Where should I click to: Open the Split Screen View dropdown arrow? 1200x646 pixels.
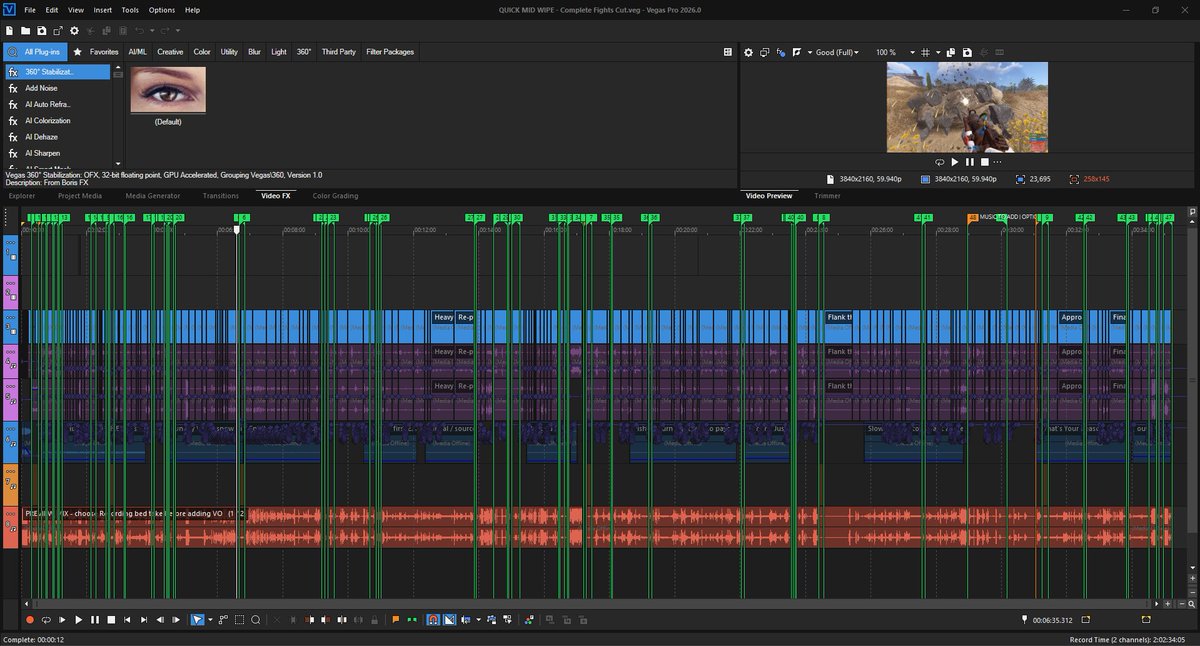[810, 52]
